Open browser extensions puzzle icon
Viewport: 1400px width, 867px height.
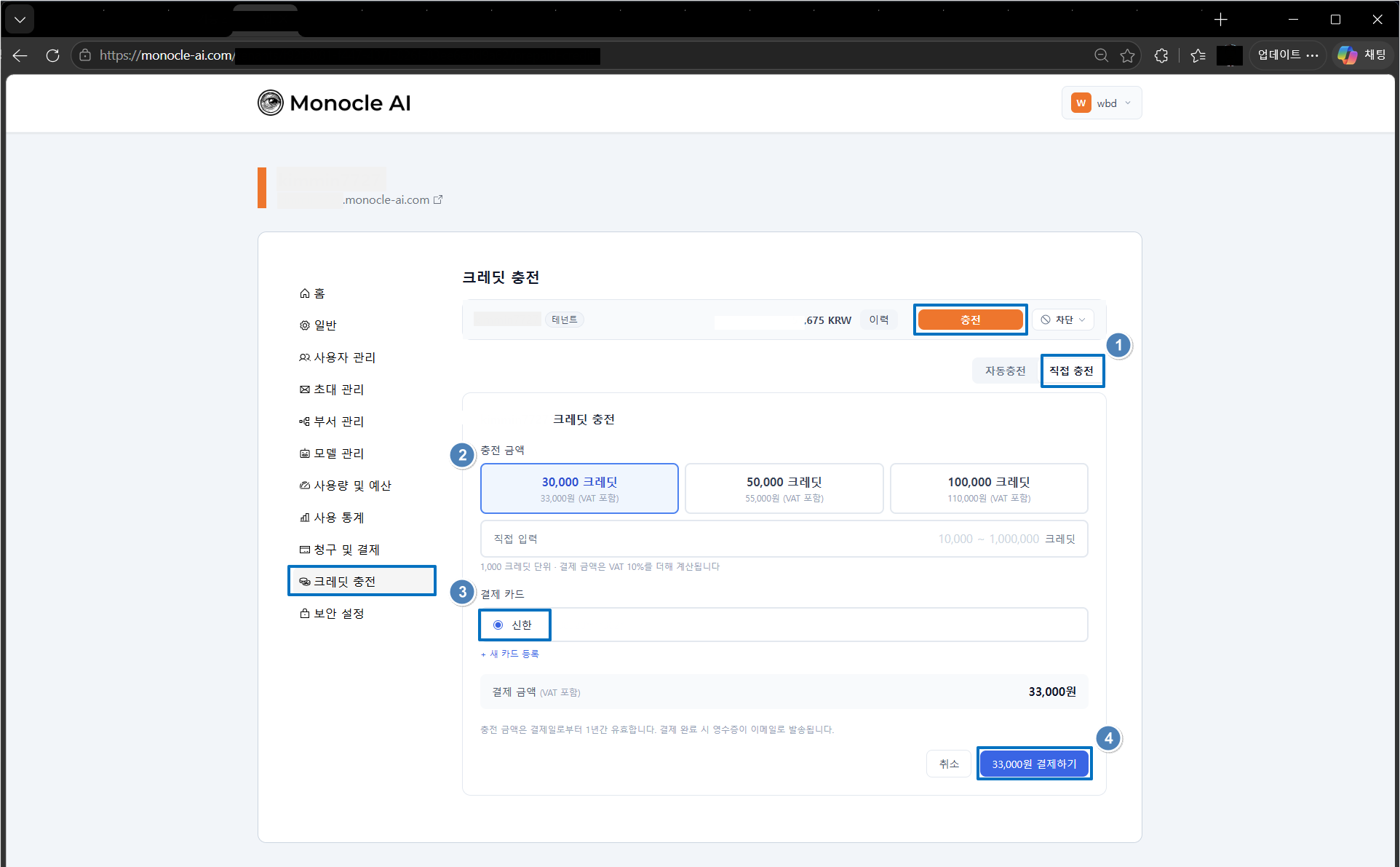click(1161, 55)
